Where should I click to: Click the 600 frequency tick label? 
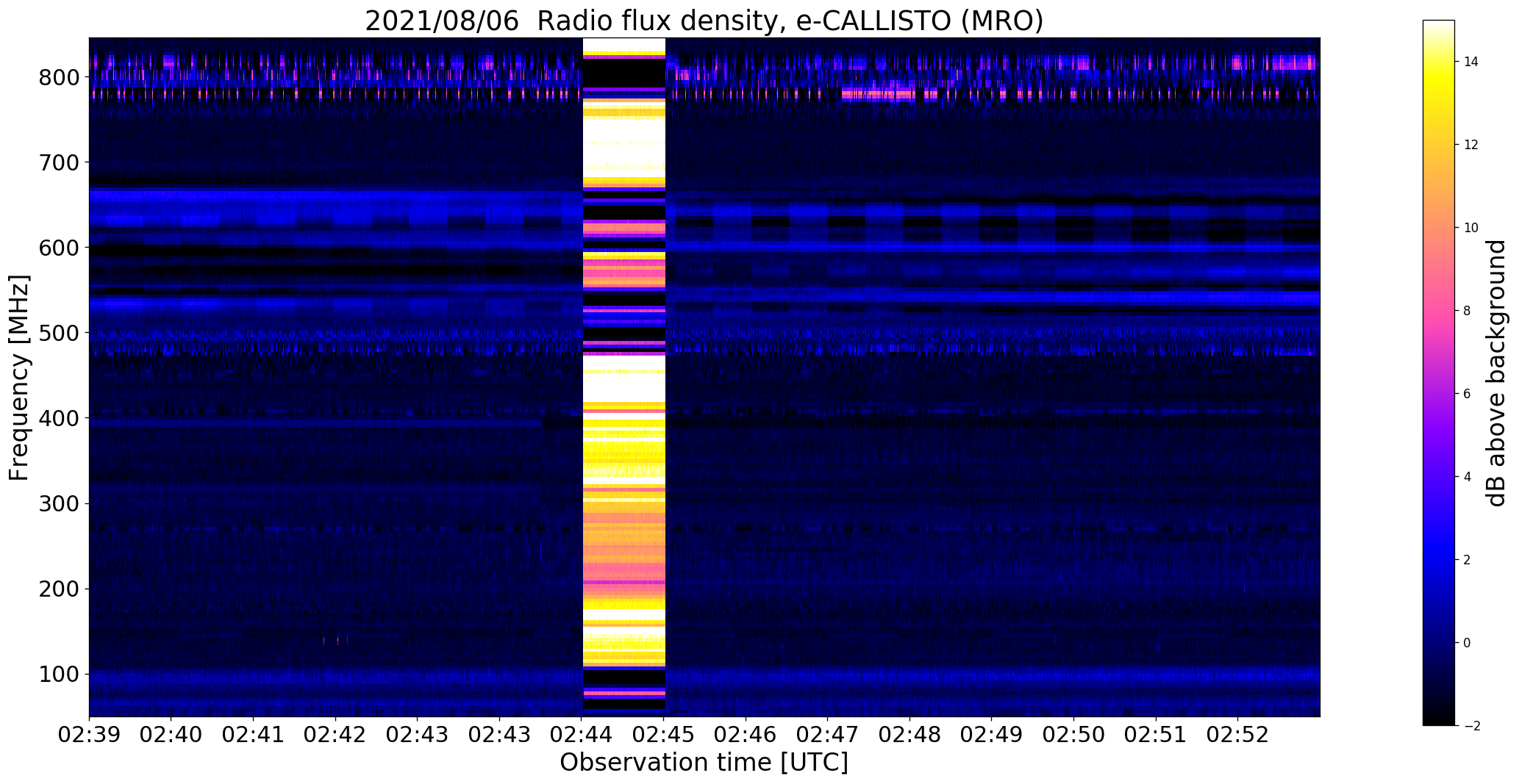(x=58, y=248)
